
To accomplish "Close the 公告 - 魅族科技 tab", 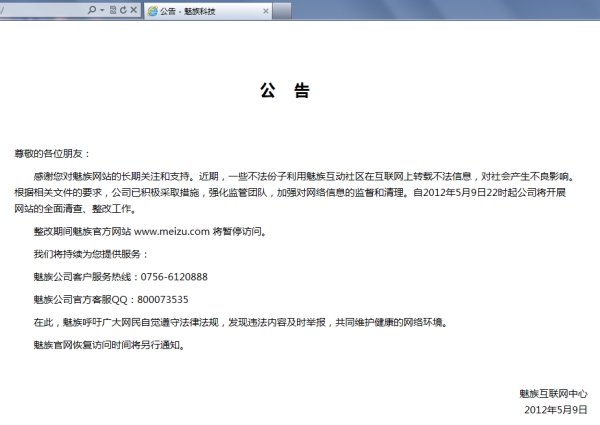I will point(266,11).
